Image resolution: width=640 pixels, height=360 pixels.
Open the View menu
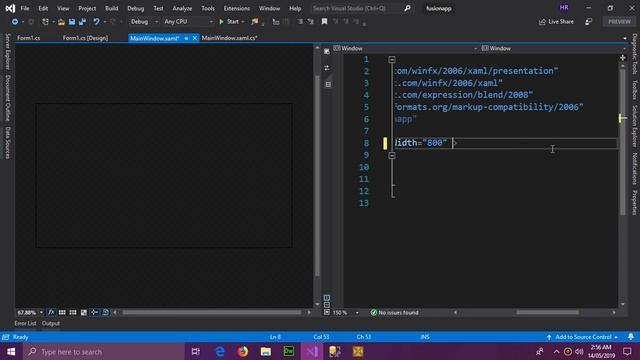tap(63, 8)
